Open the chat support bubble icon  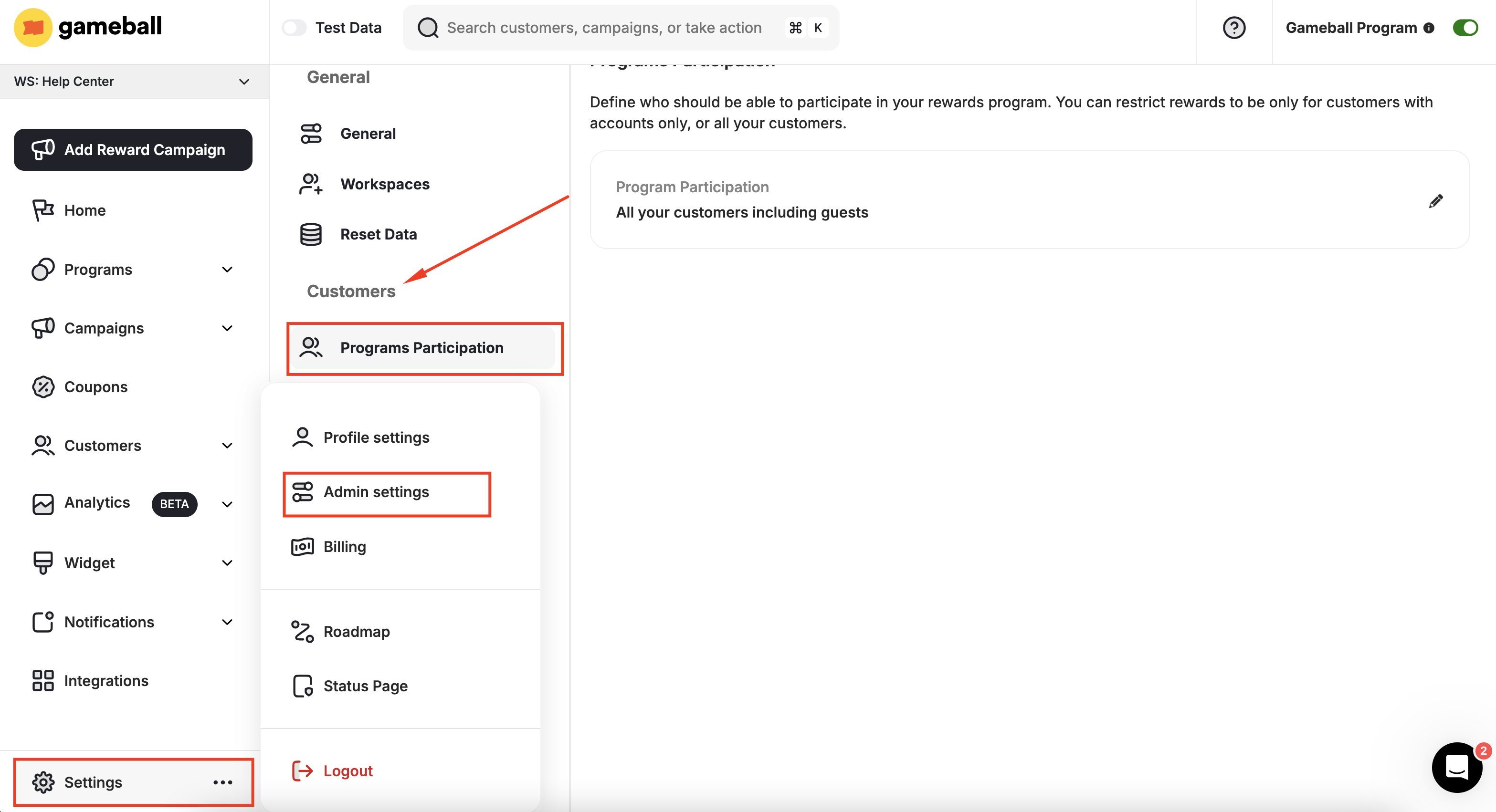(x=1456, y=767)
